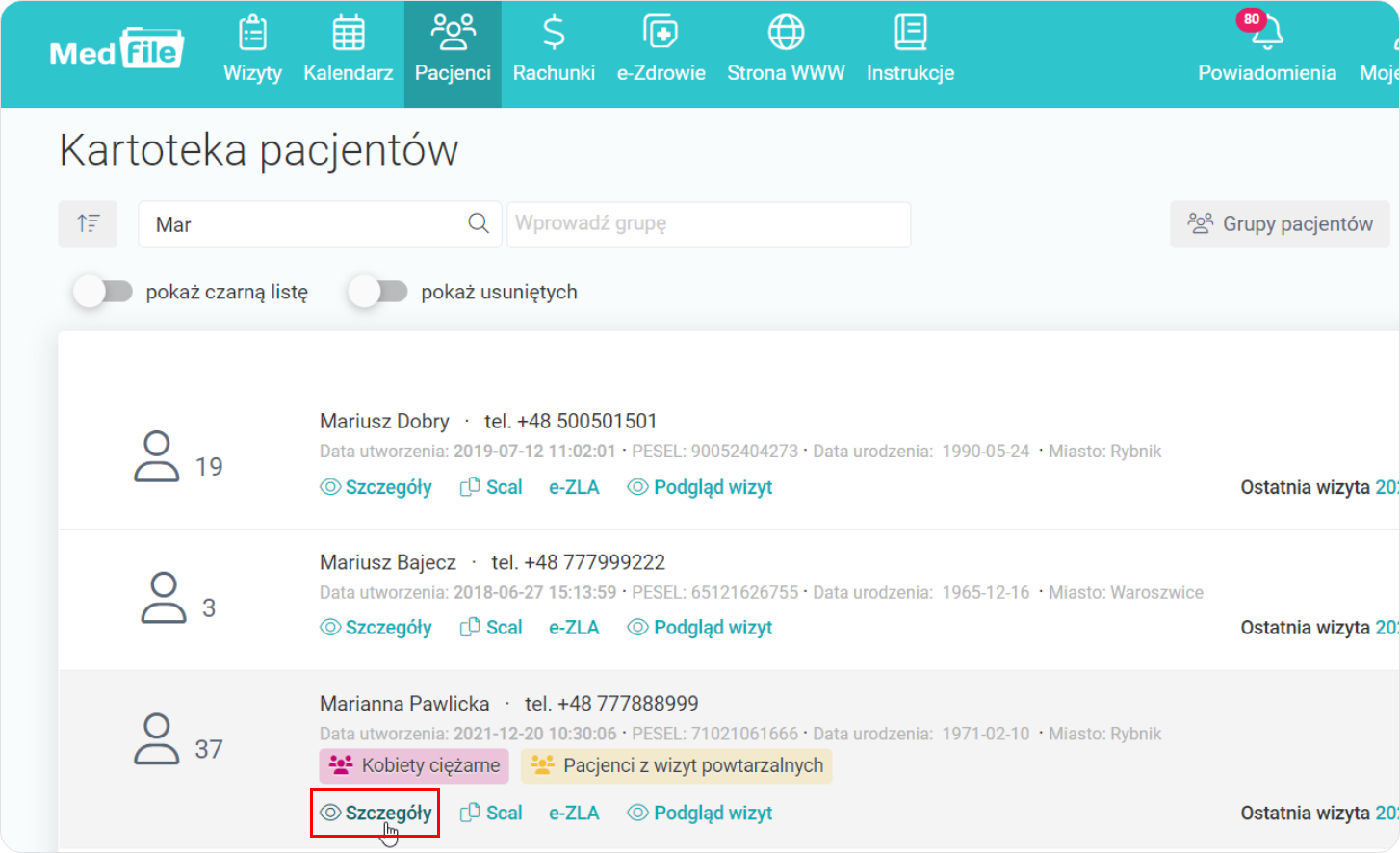Click the red 80 notification badge

coord(1251,19)
